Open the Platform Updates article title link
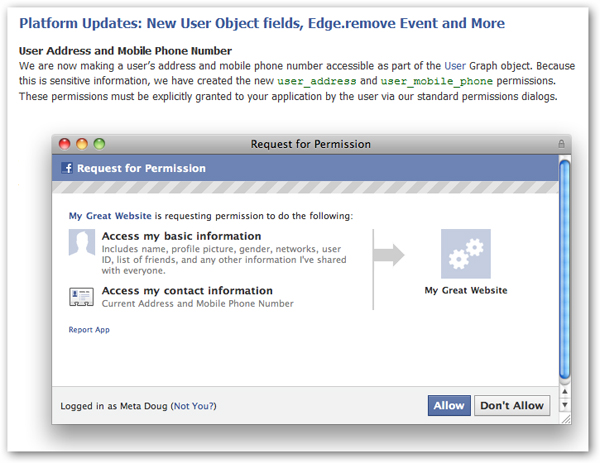The height and width of the screenshot is (463, 600). (x=262, y=23)
